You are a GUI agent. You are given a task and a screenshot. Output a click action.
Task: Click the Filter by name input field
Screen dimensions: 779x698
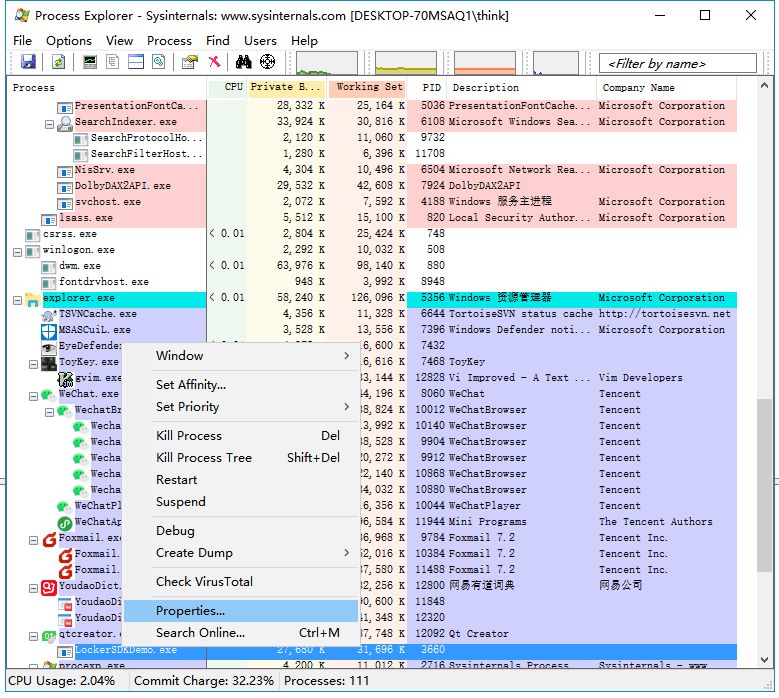click(678, 64)
